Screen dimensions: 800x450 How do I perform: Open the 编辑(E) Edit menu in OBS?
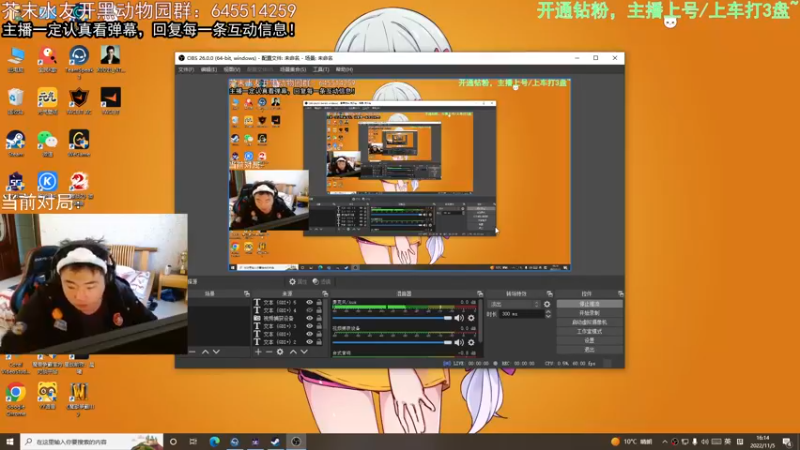click(208, 69)
